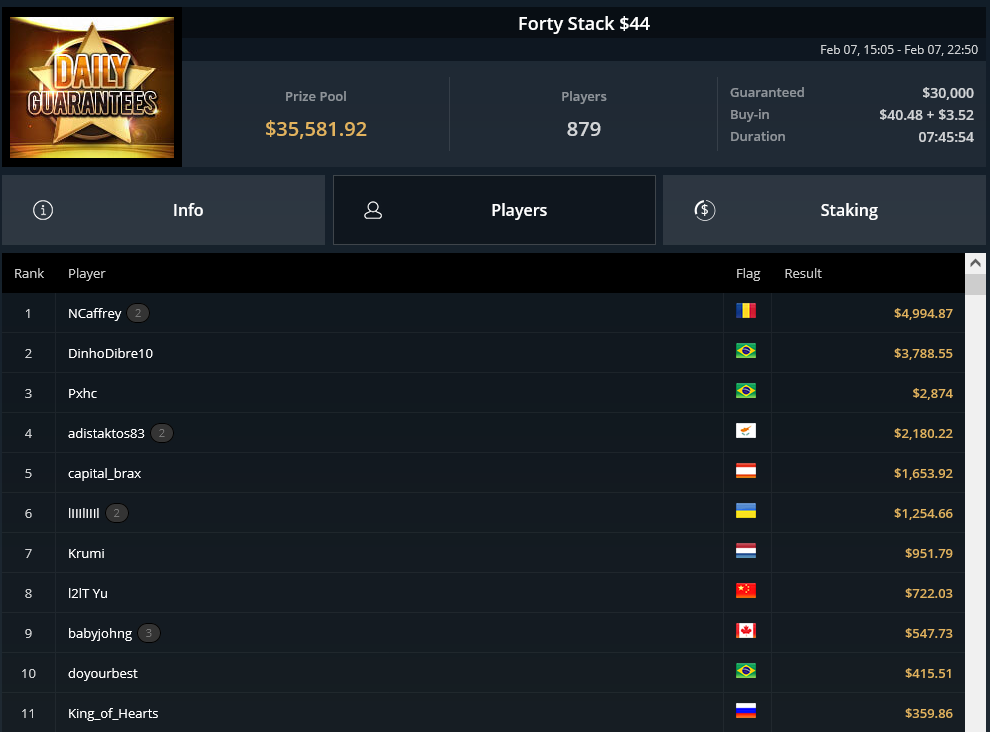Click the Austria flag for capital_brax

pos(746,471)
